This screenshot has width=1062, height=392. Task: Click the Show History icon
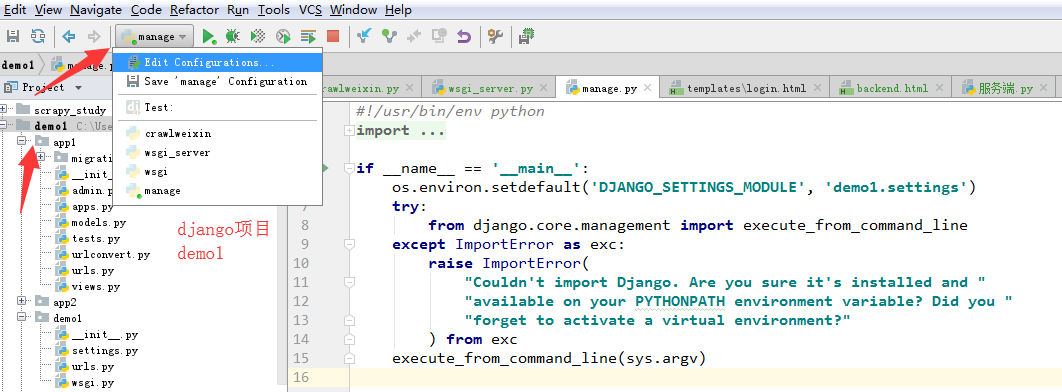(x=440, y=37)
